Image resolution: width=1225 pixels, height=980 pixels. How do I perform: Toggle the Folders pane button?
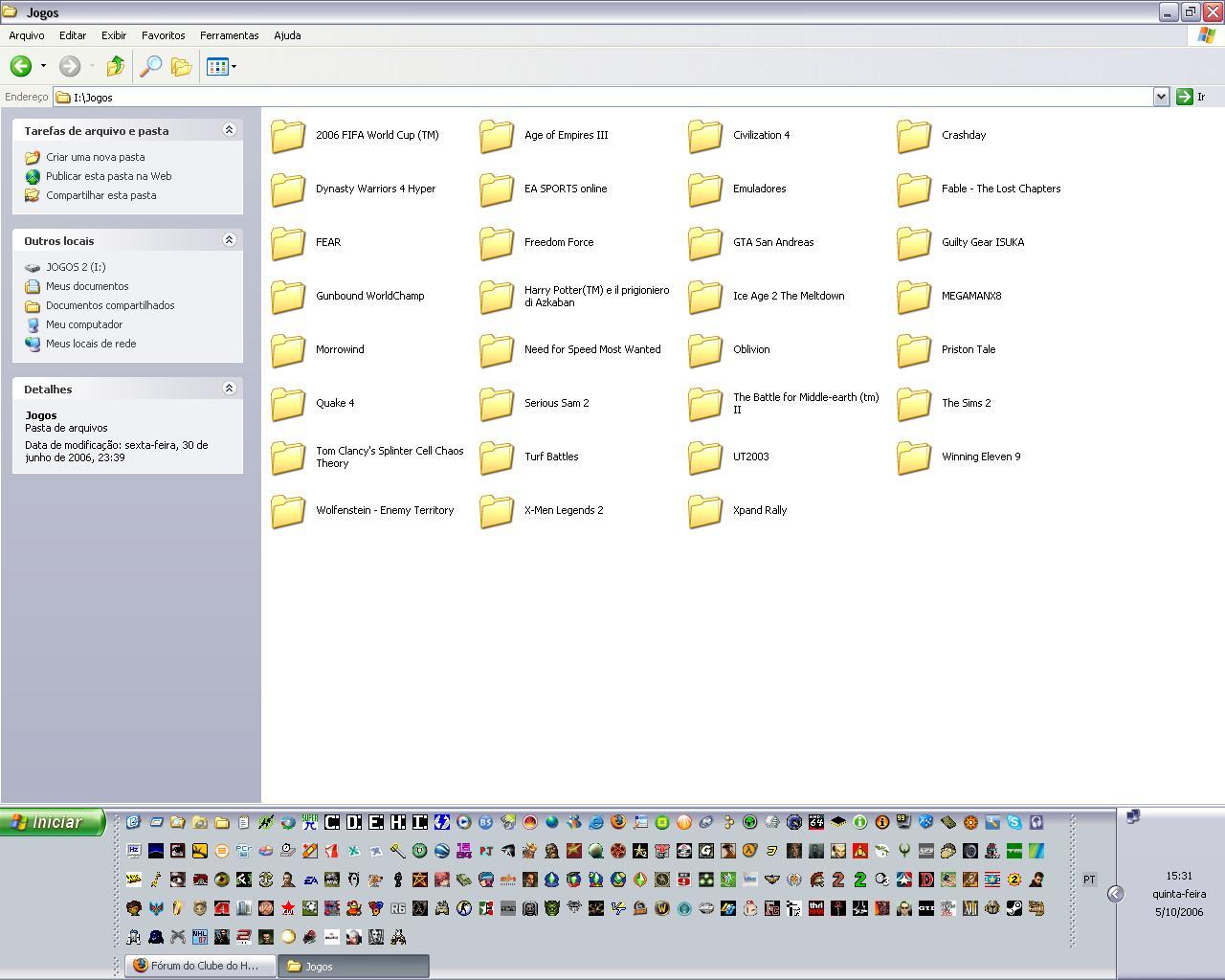click(181, 66)
